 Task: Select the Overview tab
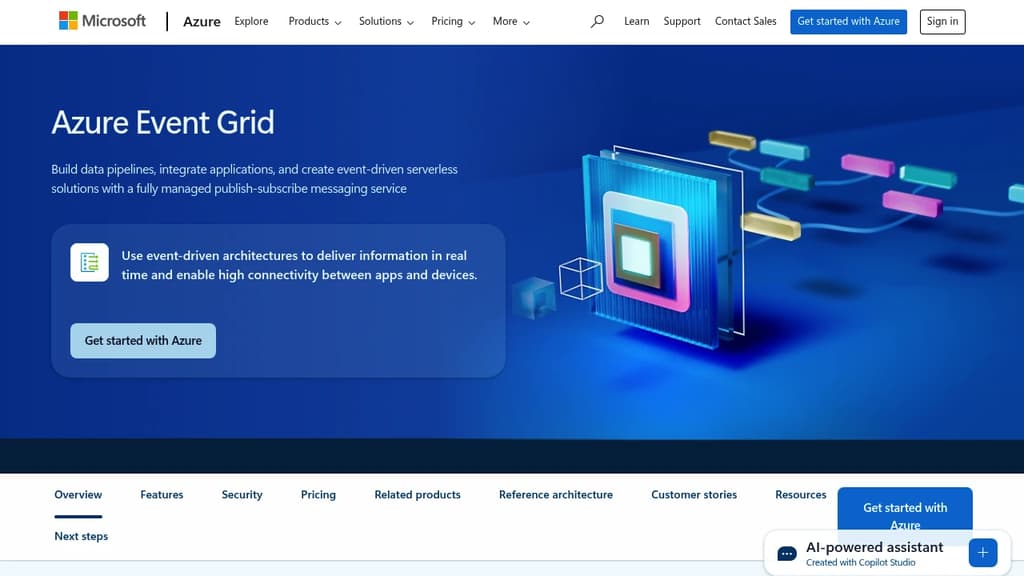click(x=78, y=495)
